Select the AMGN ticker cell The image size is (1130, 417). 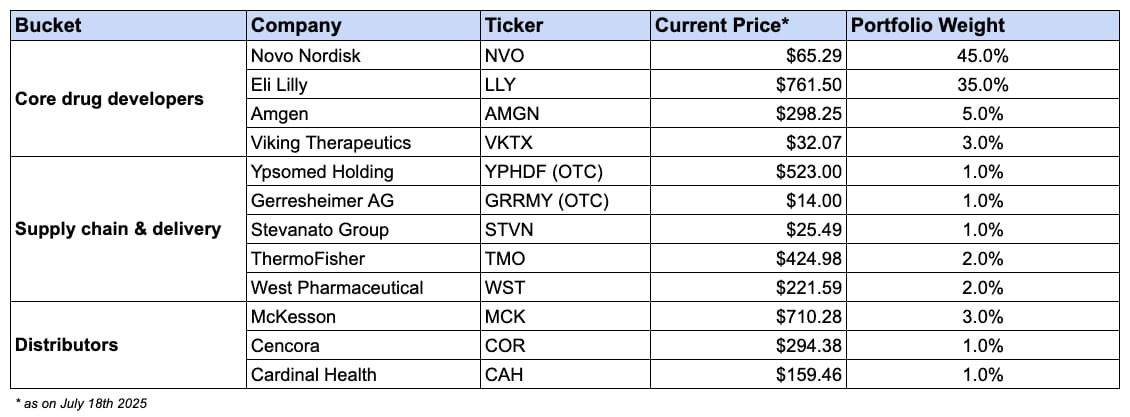coord(565,113)
